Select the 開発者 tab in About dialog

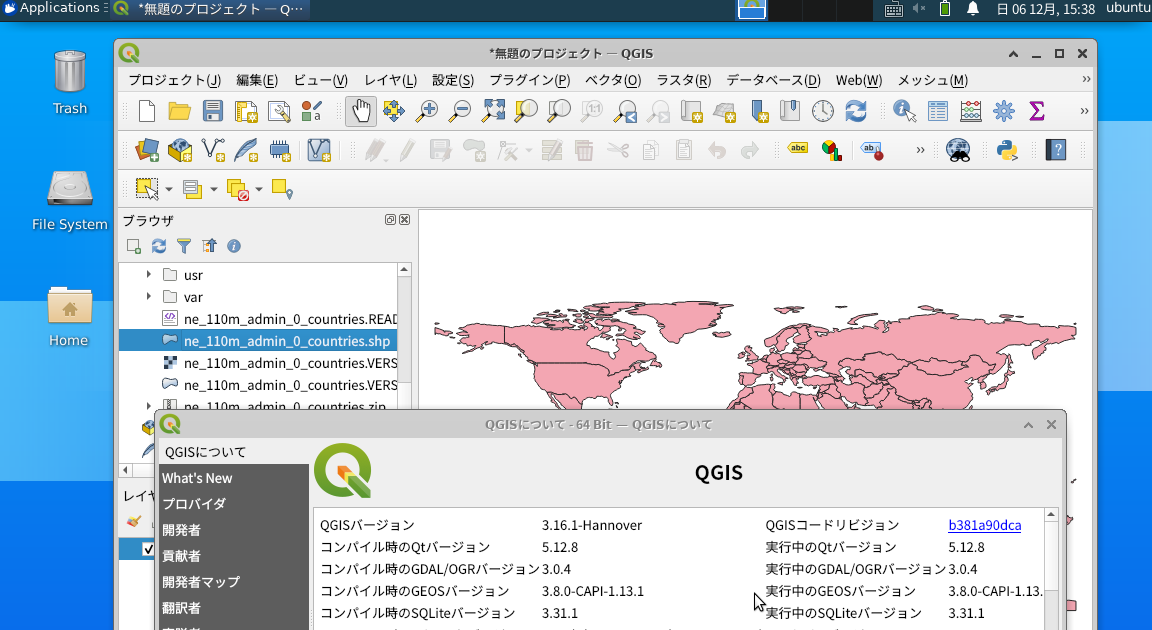click(x=234, y=530)
